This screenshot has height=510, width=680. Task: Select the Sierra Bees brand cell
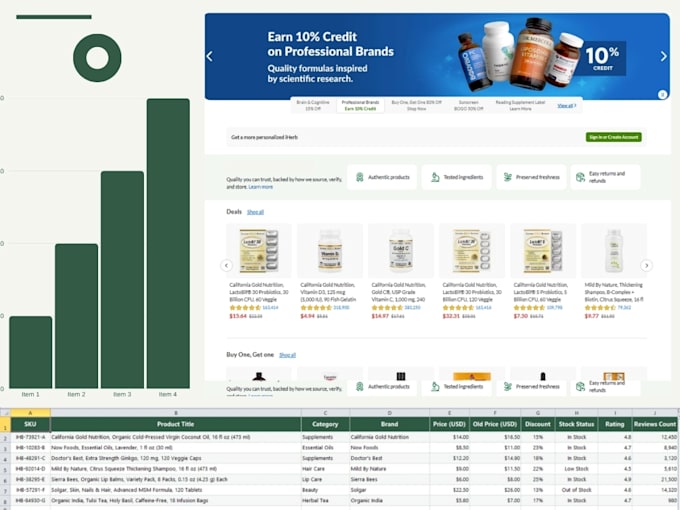[389, 480]
